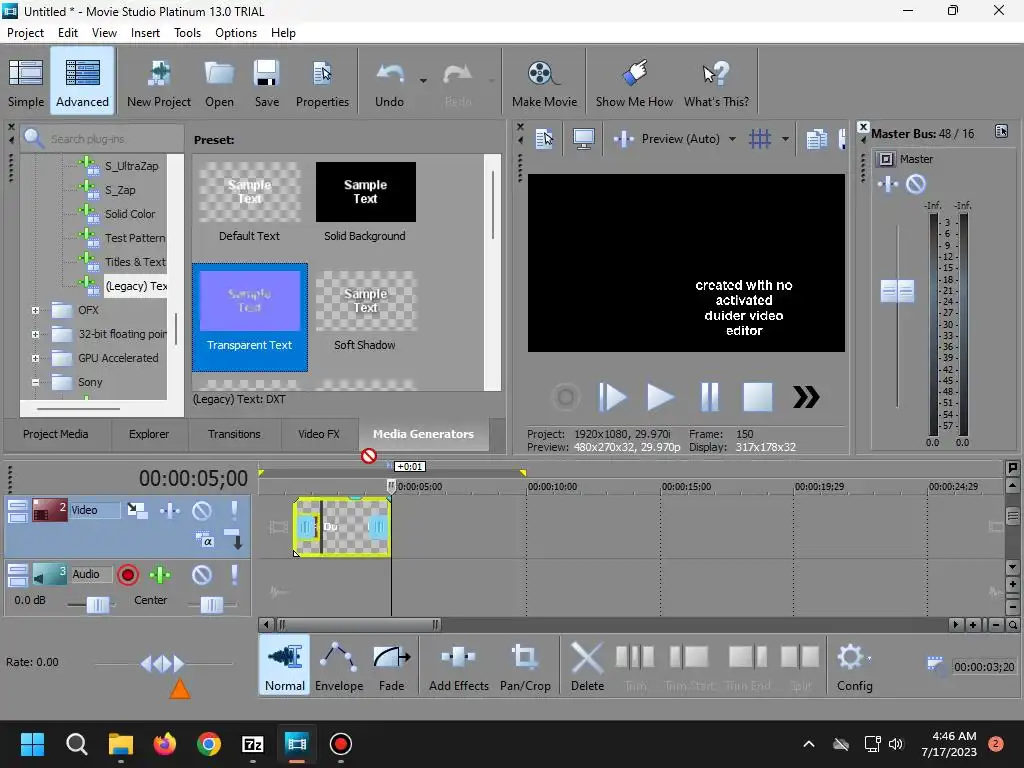Screen dimensions: 1024x768
Task: Pause the preview playback
Action: [x=709, y=397]
